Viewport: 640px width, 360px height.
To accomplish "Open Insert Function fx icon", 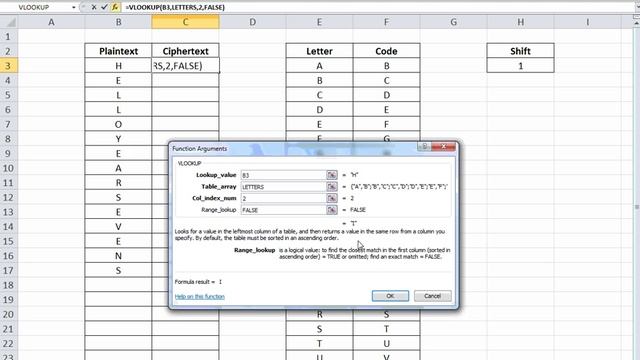I will click(115, 7).
